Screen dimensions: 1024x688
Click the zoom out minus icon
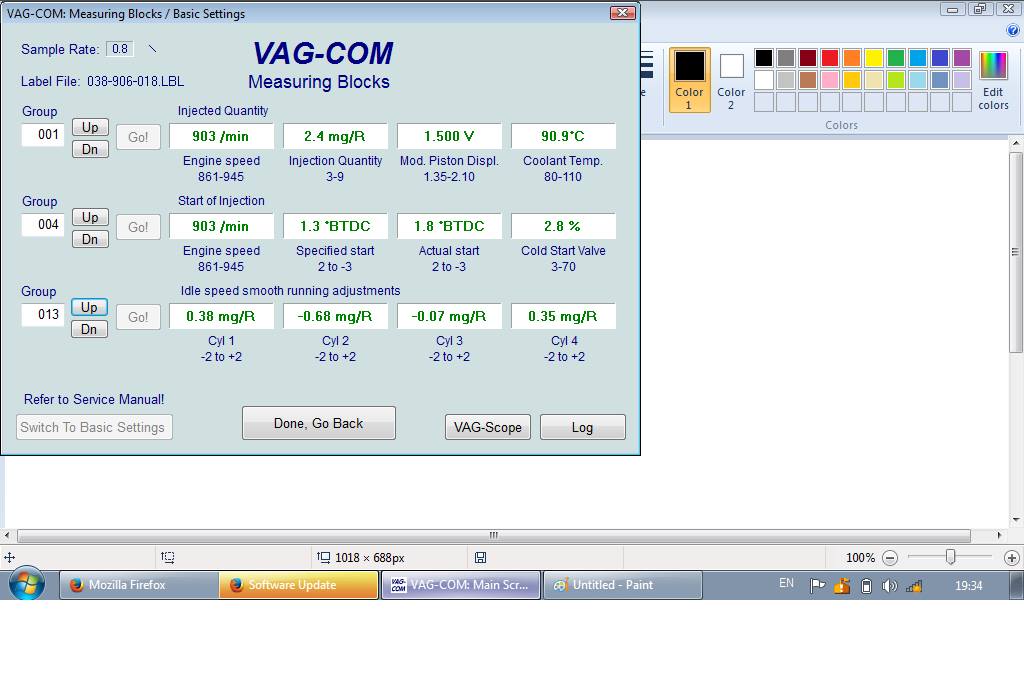(890, 558)
